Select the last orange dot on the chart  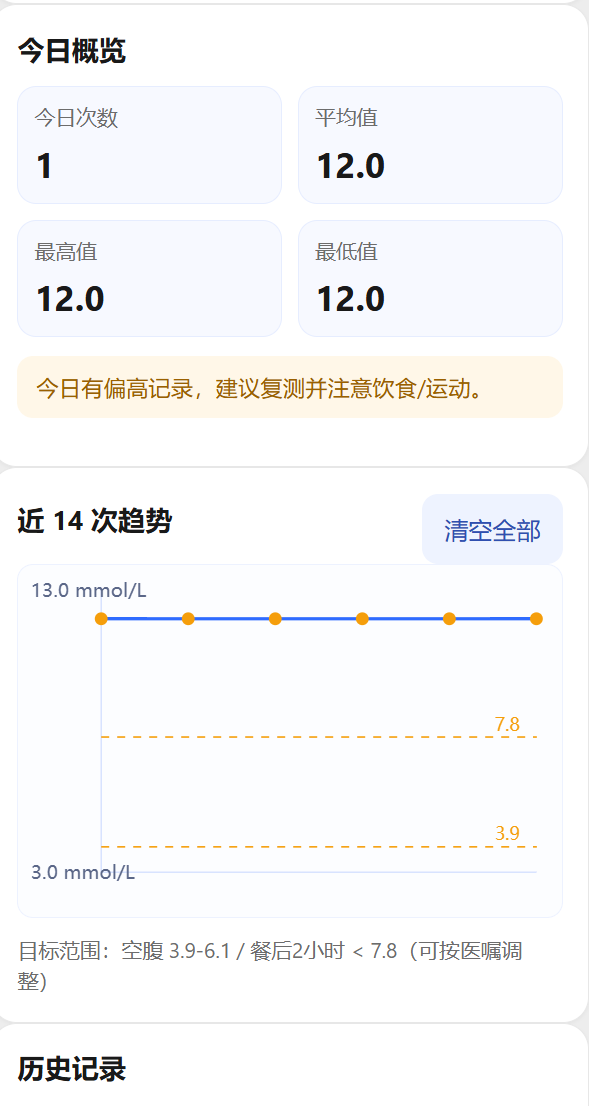[535, 619]
